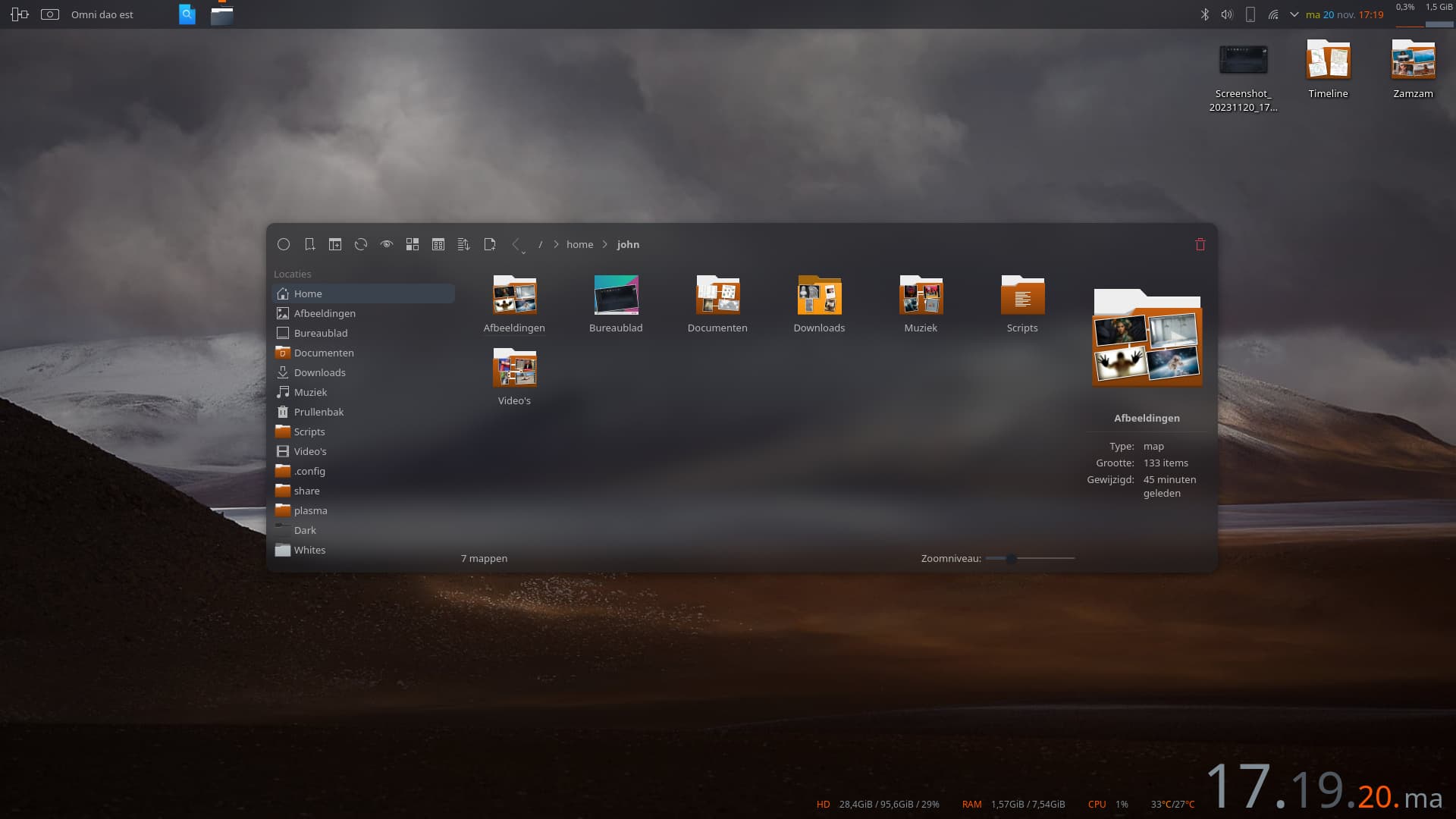Select the Downloads folder in file view
Image resolution: width=1456 pixels, height=819 pixels.
pyautogui.click(x=819, y=303)
